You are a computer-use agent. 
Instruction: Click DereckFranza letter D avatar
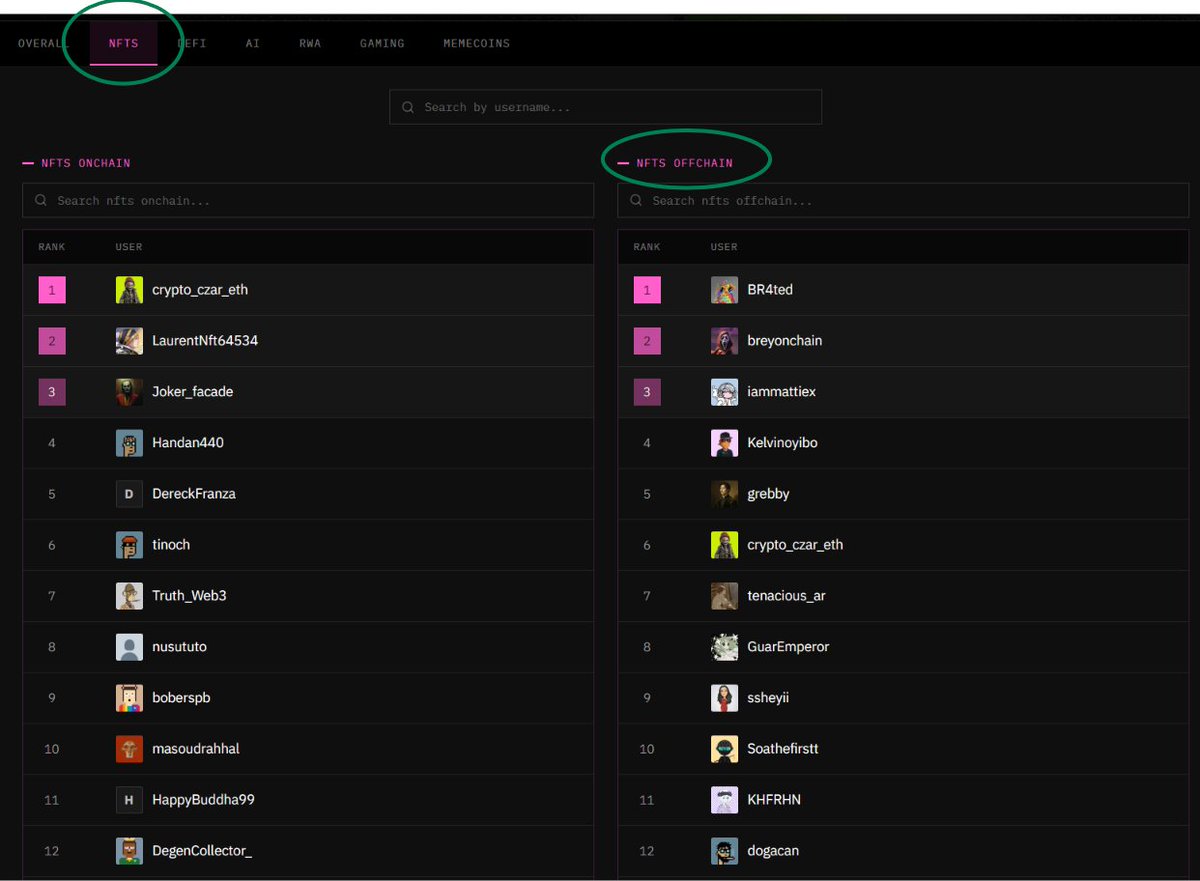tap(129, 494)
